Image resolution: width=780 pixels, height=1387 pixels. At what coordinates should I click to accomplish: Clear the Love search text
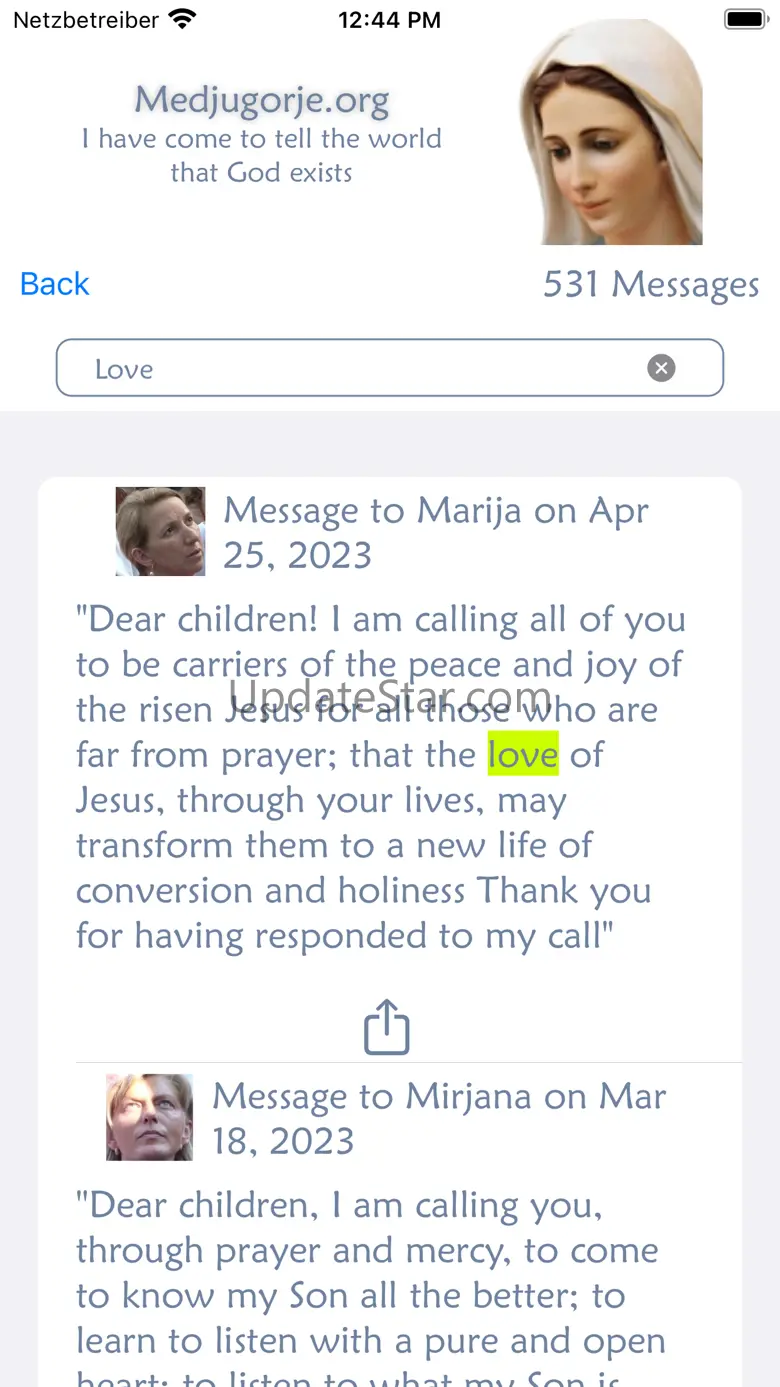[x=661, y=368]
